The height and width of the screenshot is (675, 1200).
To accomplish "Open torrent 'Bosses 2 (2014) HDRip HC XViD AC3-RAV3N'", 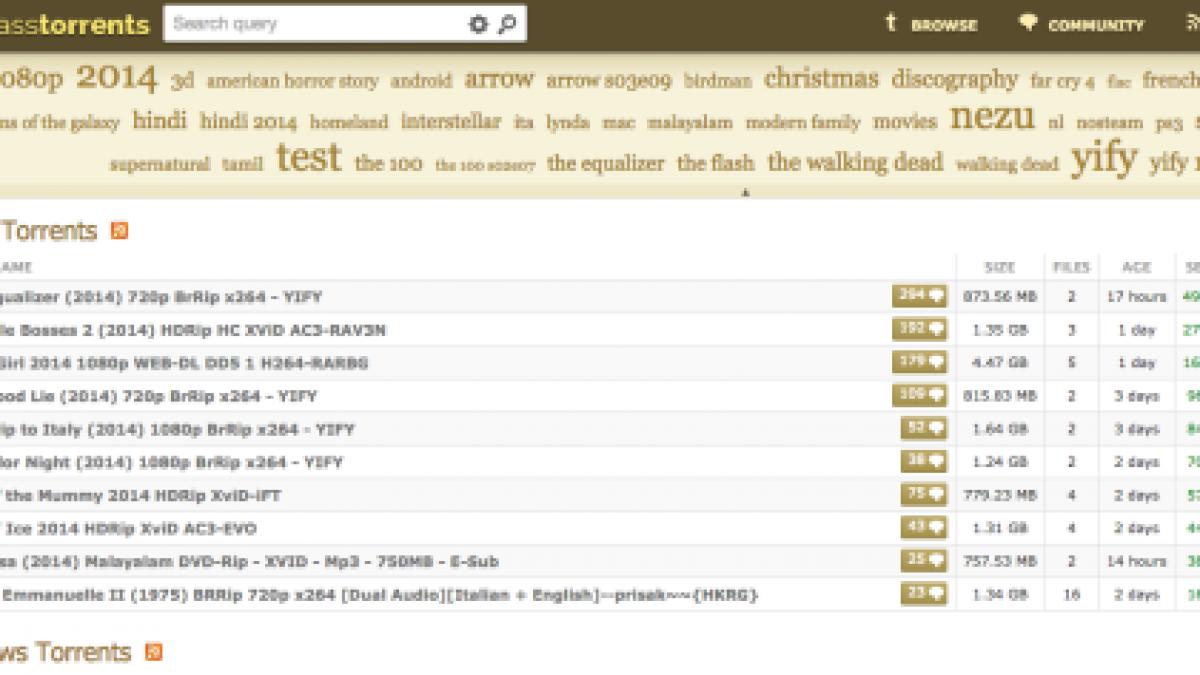I will (x=193, y=330).
